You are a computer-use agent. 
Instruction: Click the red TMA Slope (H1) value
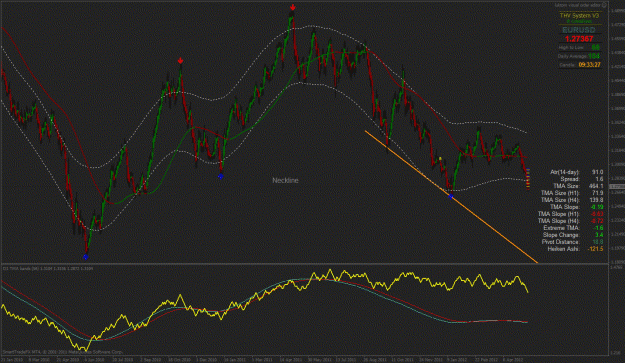(597, 214)
